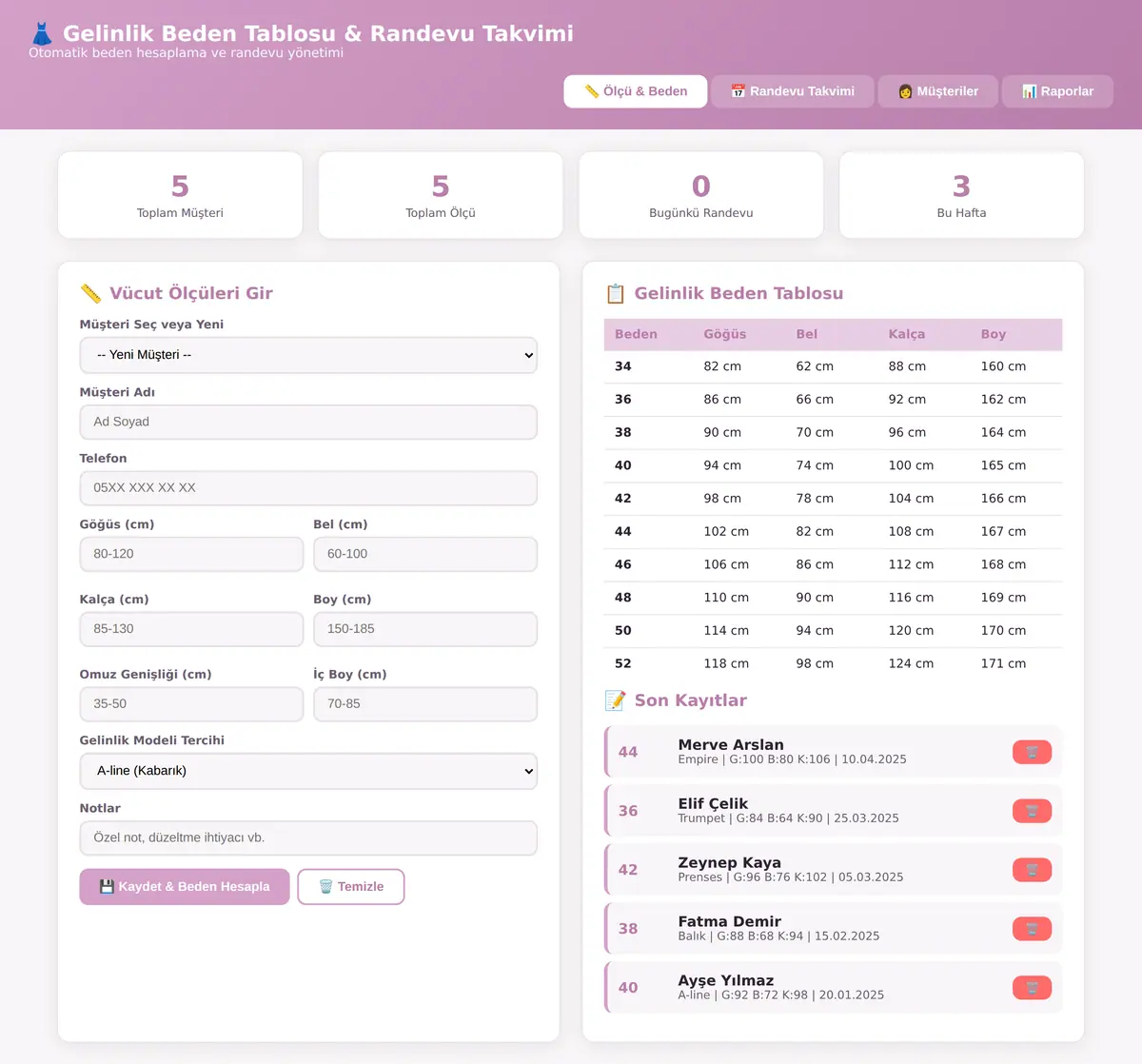Switch to the Ölçü & Beden tab
The height and width of the screenshot is (1064, 1142).
(x=636, y=91)
